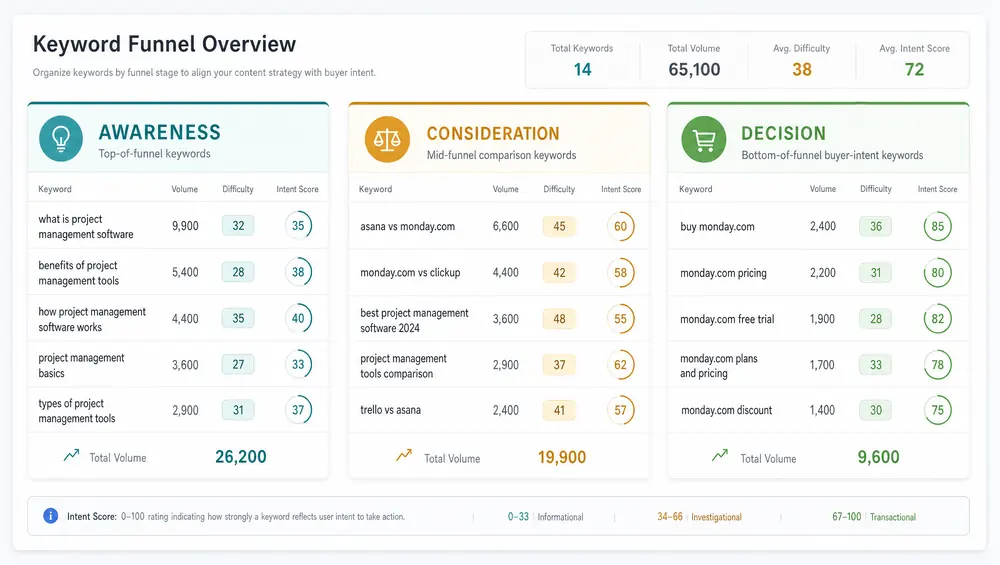
Task: Click the Decision shopping cart icon
Action: (x=704, y=140)
